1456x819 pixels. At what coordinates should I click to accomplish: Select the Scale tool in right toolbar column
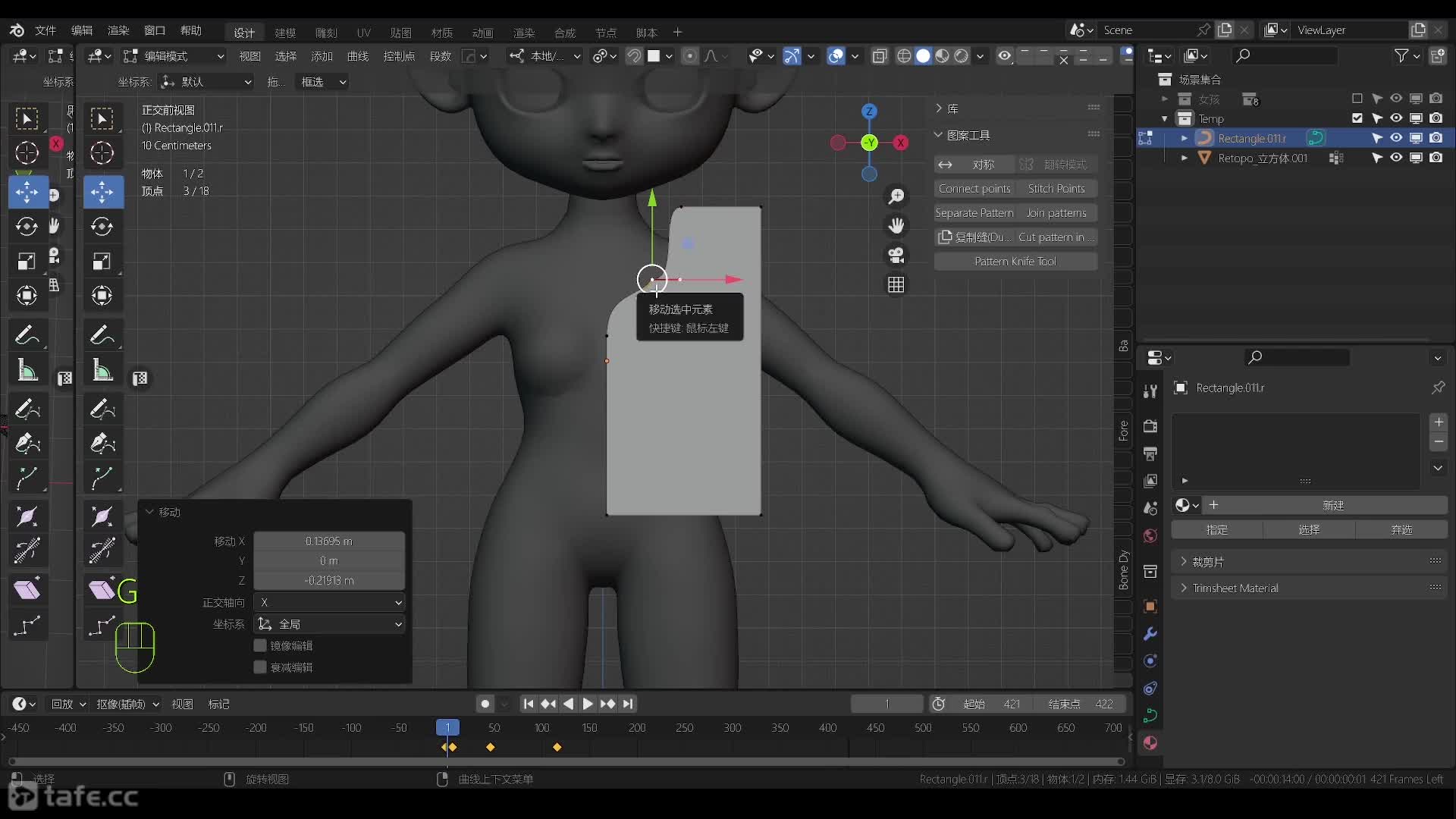(x=102, y=262)
